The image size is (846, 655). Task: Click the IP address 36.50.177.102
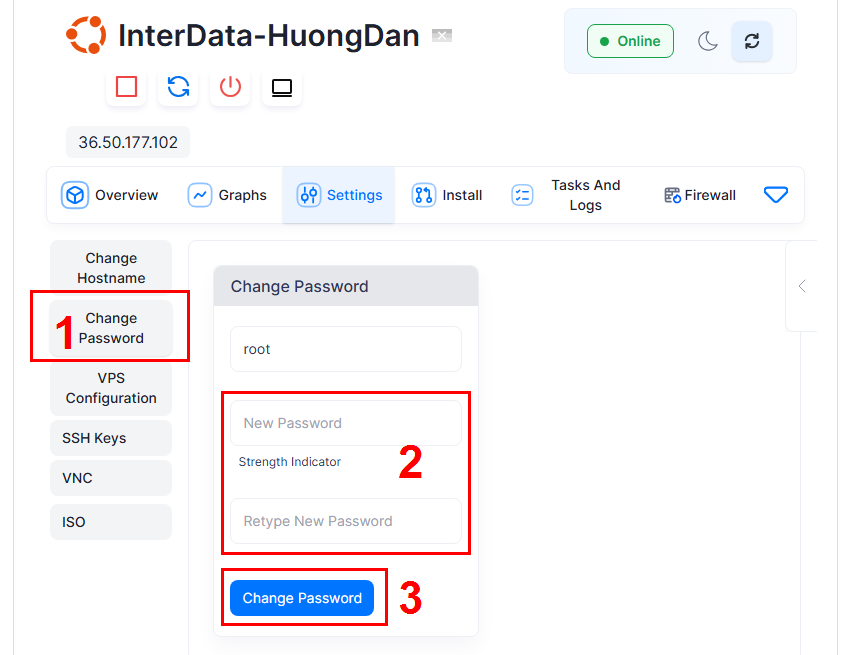point(128,142)
